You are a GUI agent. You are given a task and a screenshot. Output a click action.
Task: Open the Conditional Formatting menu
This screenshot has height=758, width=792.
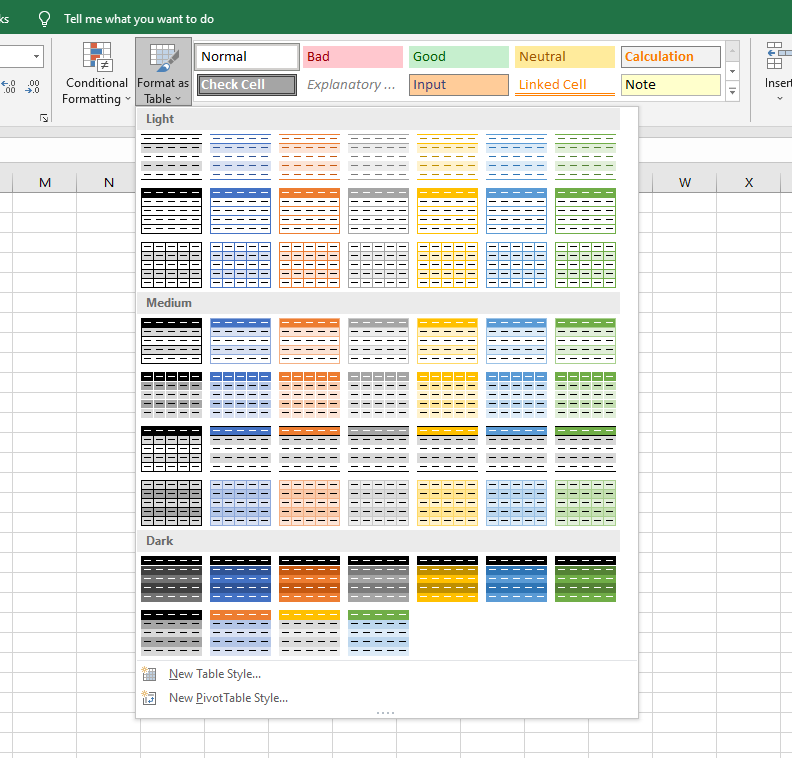(x=96, y=75)
